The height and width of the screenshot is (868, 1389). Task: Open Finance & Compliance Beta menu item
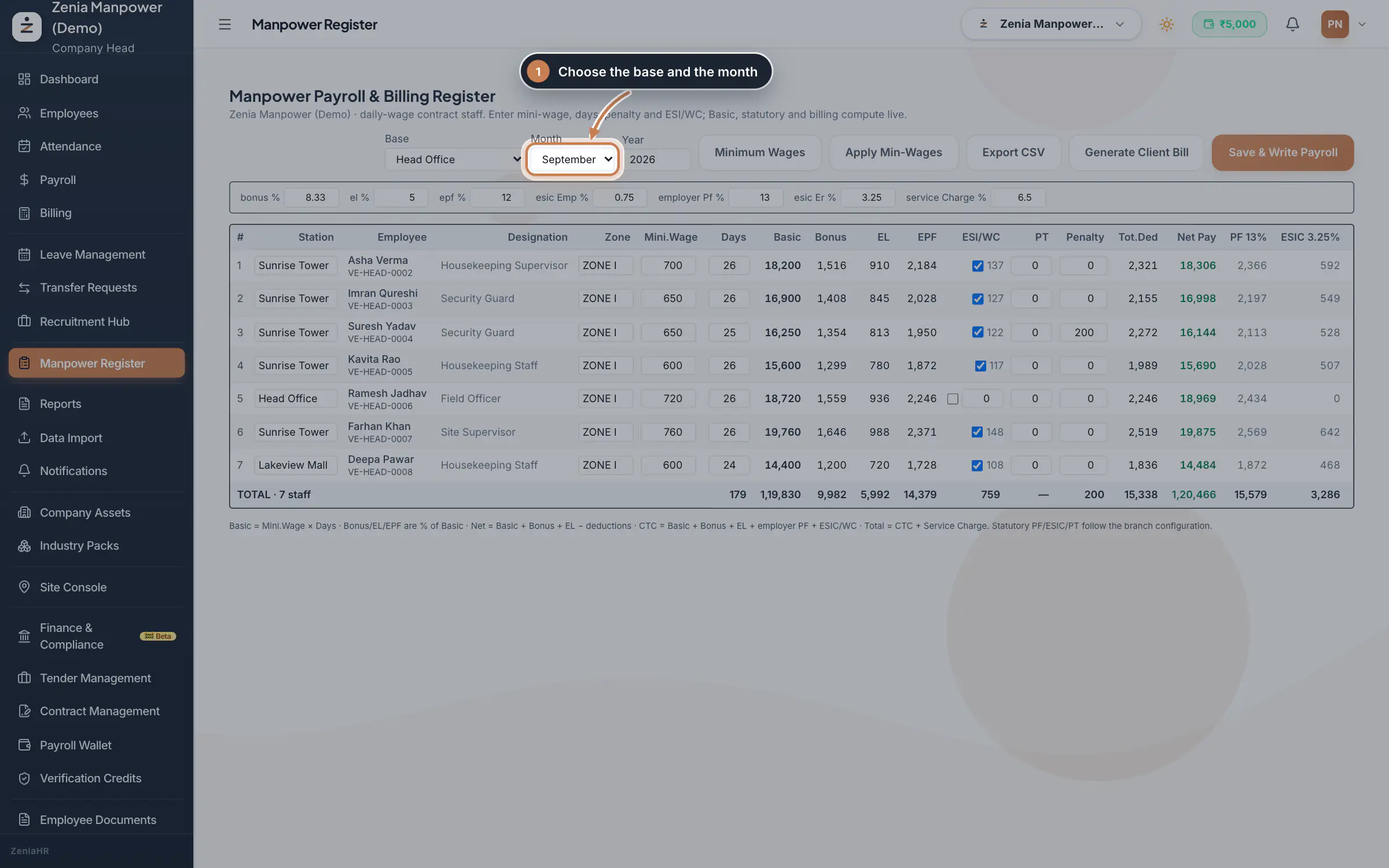click(x=97, y=636)
